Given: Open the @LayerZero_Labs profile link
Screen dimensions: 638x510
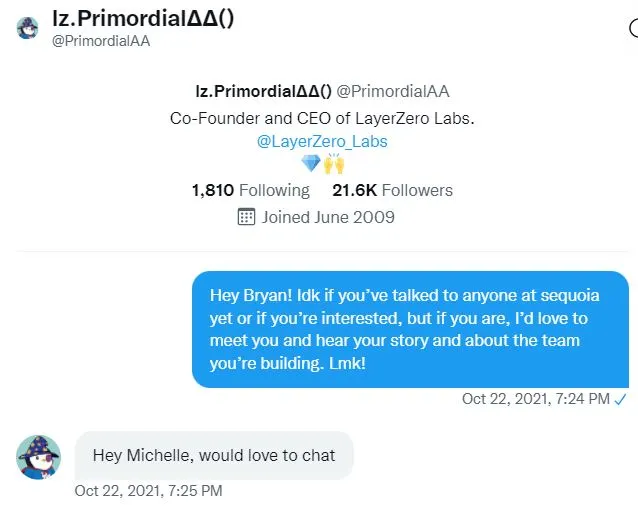Looking at the screenshot, I should point(322,141).
